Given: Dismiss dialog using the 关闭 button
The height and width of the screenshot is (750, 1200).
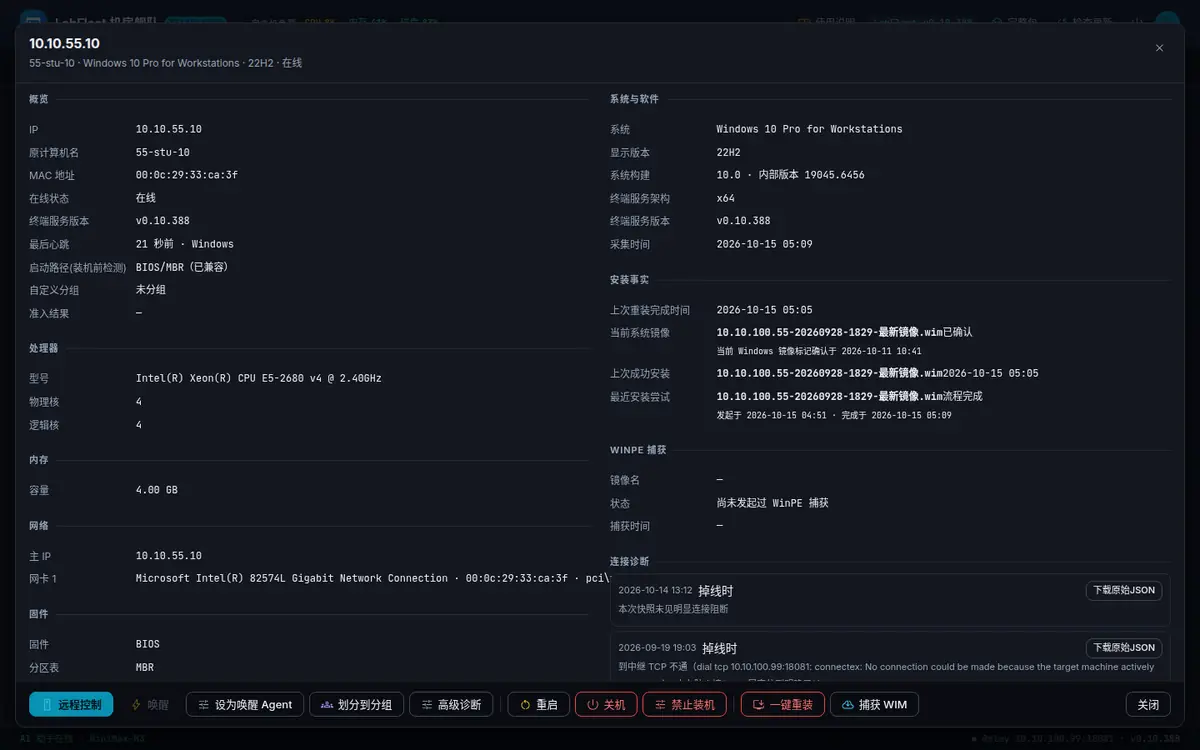Looking at the screenshot, I should tap(1148, 704).
